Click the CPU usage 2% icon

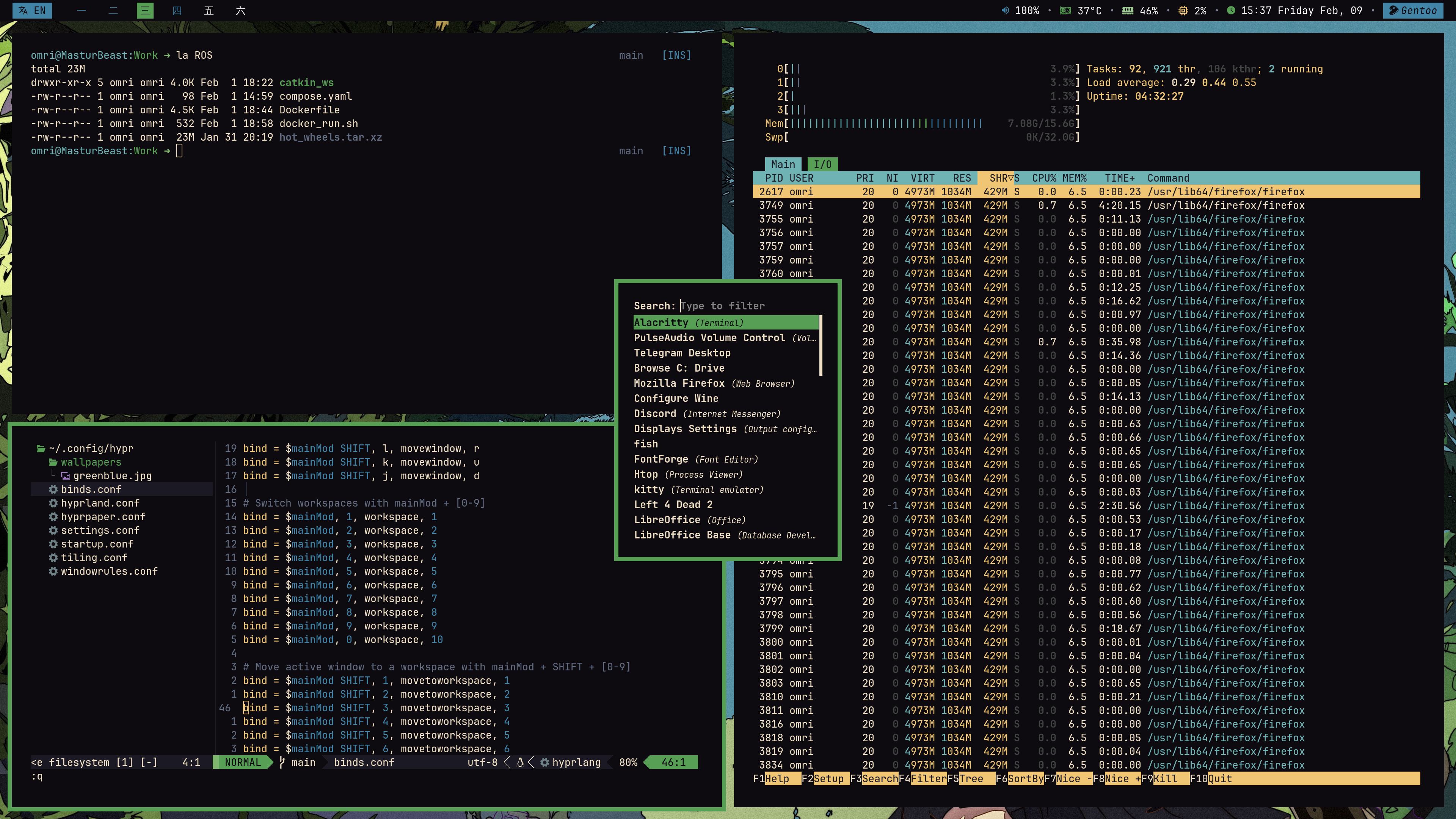pyautogui.click(x=1183, y=10)
